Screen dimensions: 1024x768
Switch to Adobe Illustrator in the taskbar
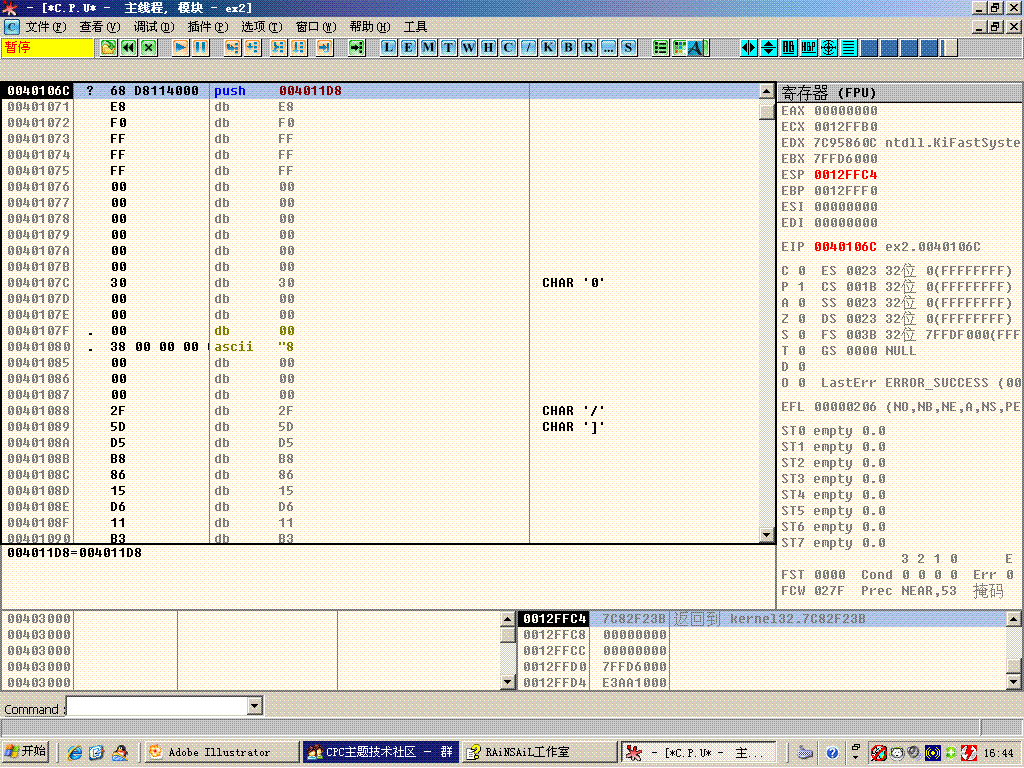click(x=220, y=752)
